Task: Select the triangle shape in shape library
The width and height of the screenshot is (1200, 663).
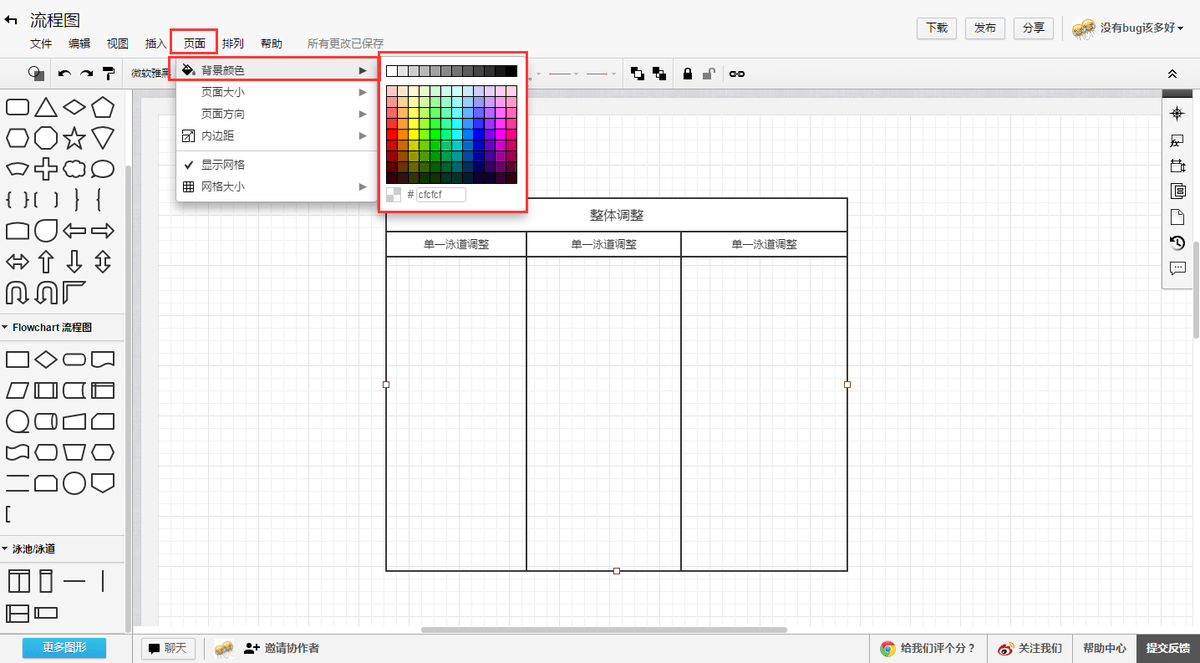Action: point(46,107)
